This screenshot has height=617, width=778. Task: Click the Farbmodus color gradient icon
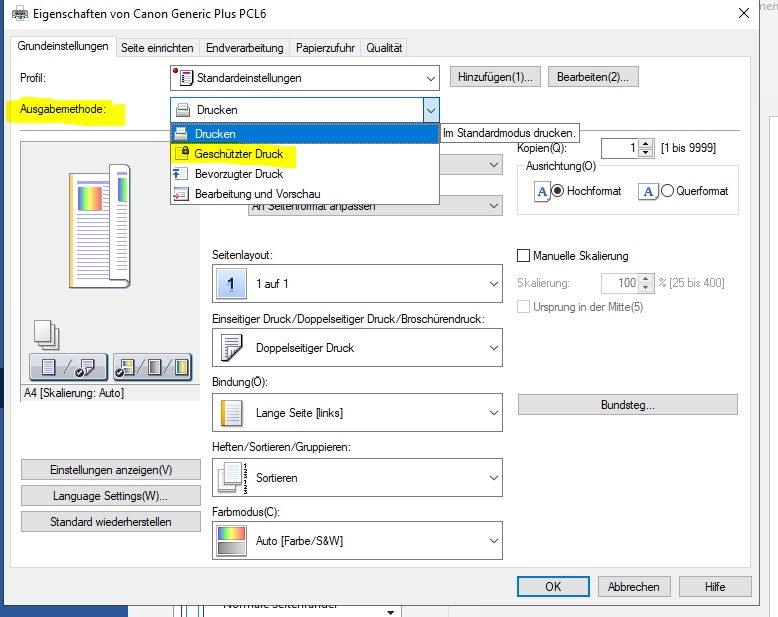[x=231, y=541]
